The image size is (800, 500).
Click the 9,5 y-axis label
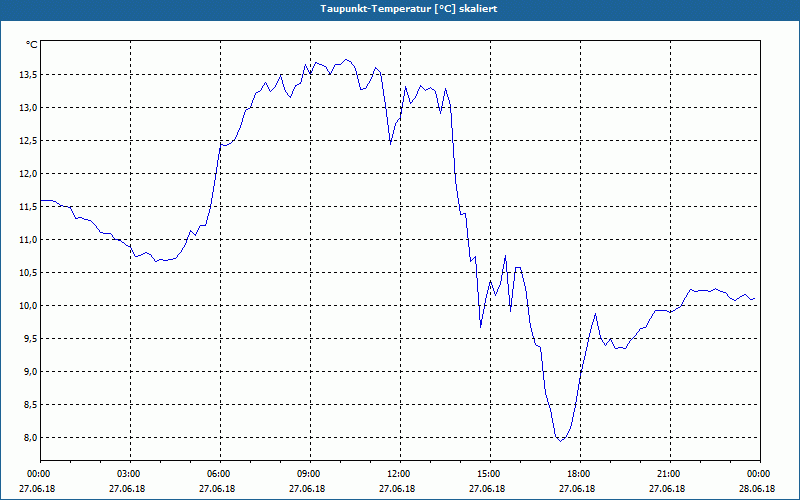[30, 339]
